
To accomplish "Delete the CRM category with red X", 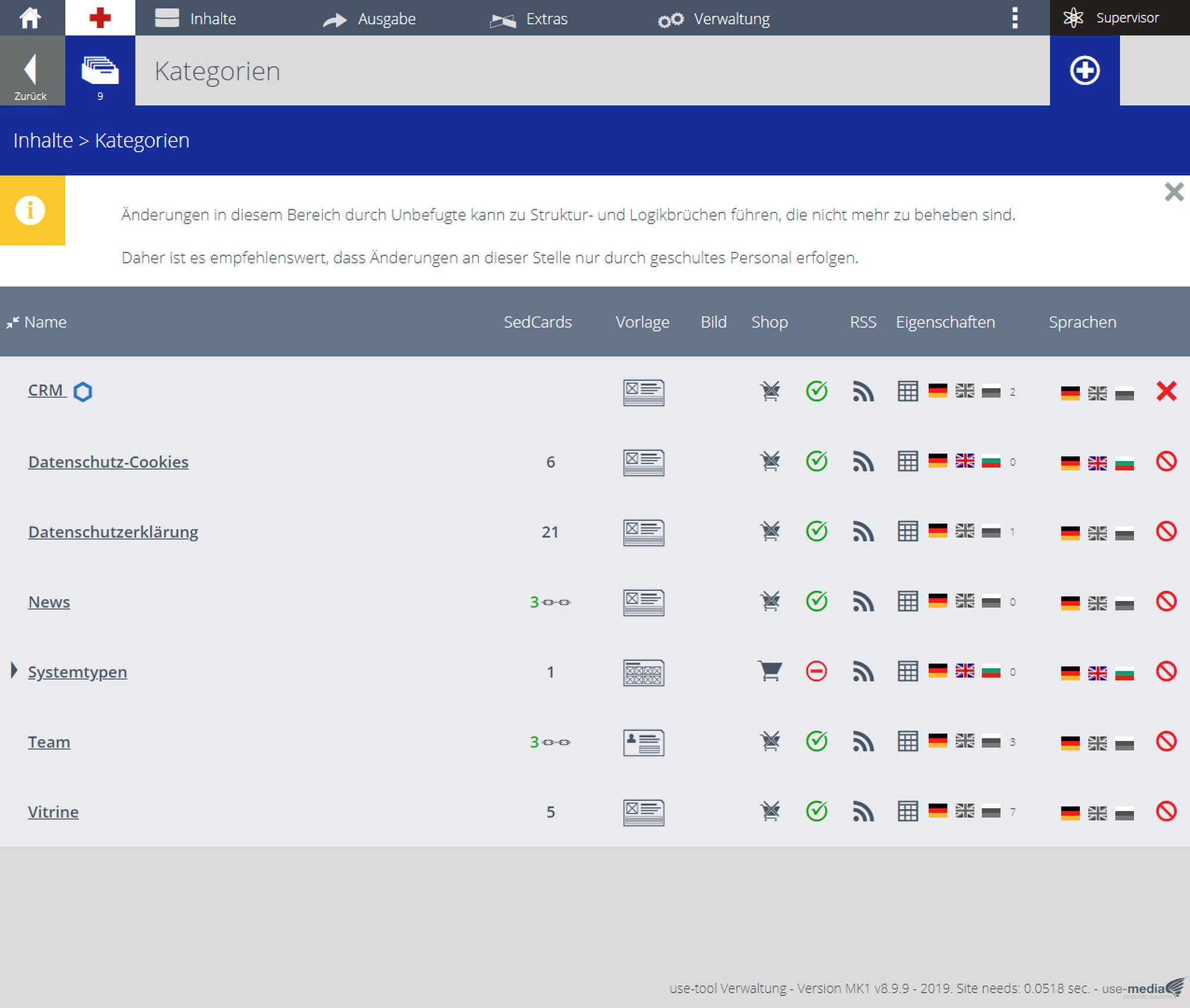I will click(x=1166, y=391).
